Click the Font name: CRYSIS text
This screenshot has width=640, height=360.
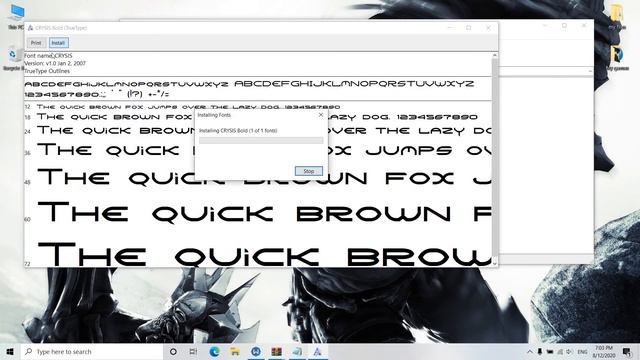[x=48, y=56]
